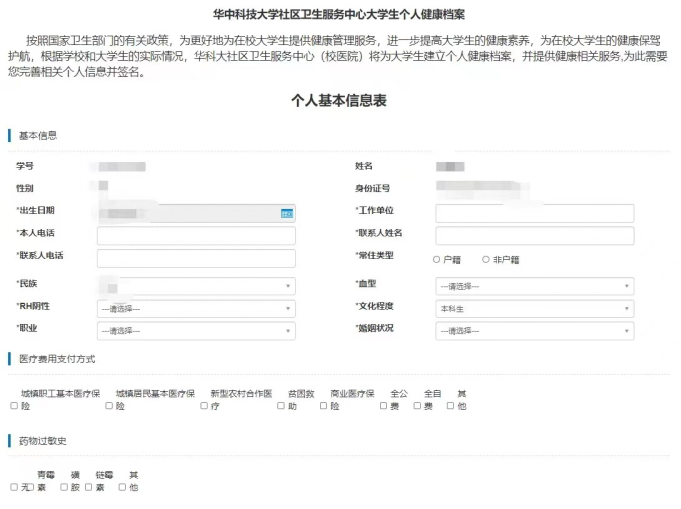This screenshot has height=509, width=681.
Task: Tick the 贫困救助 checkbox
Action: click(281, 406)
